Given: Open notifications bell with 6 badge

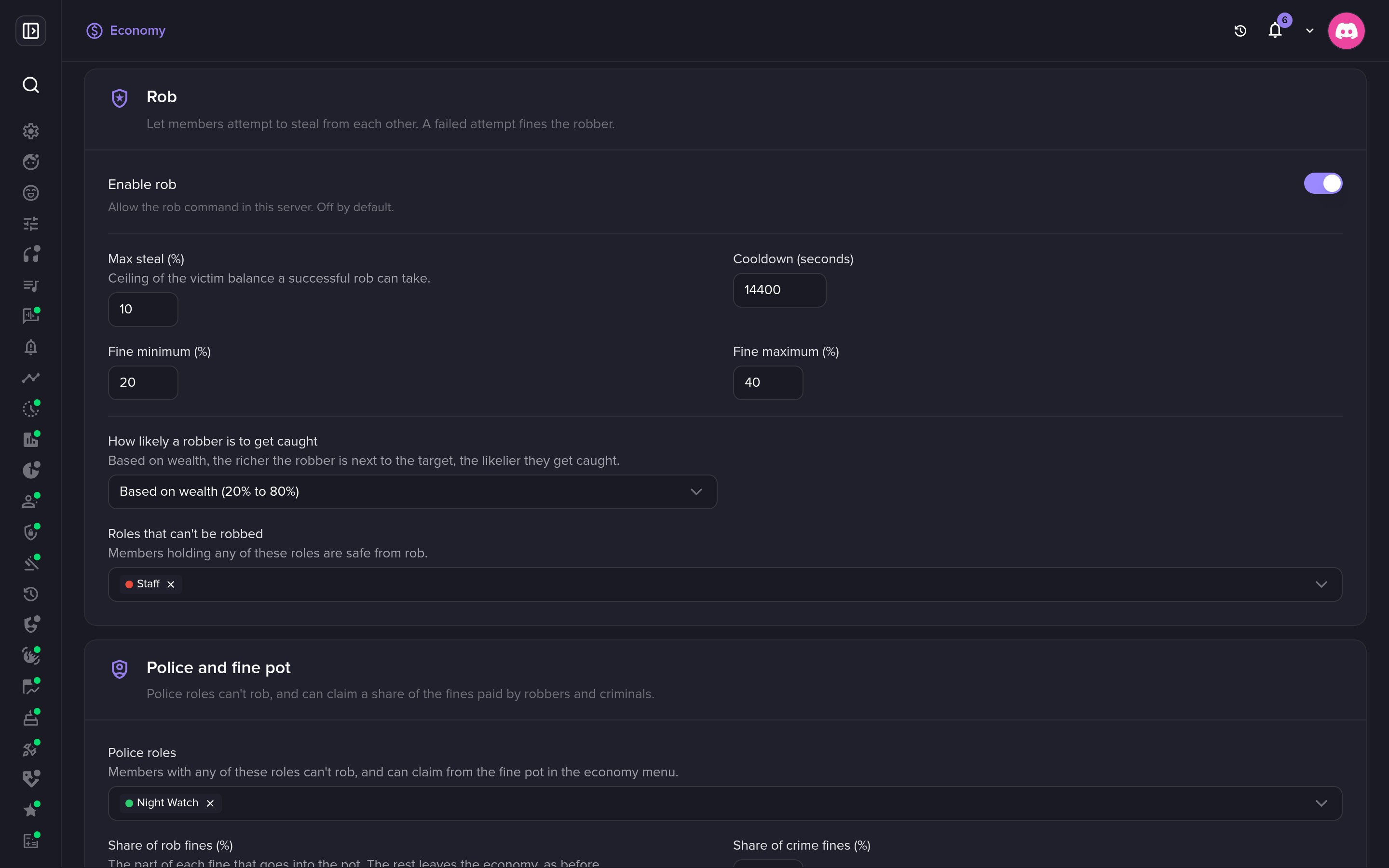Looking at the screenshot, I should point(1275,30).
